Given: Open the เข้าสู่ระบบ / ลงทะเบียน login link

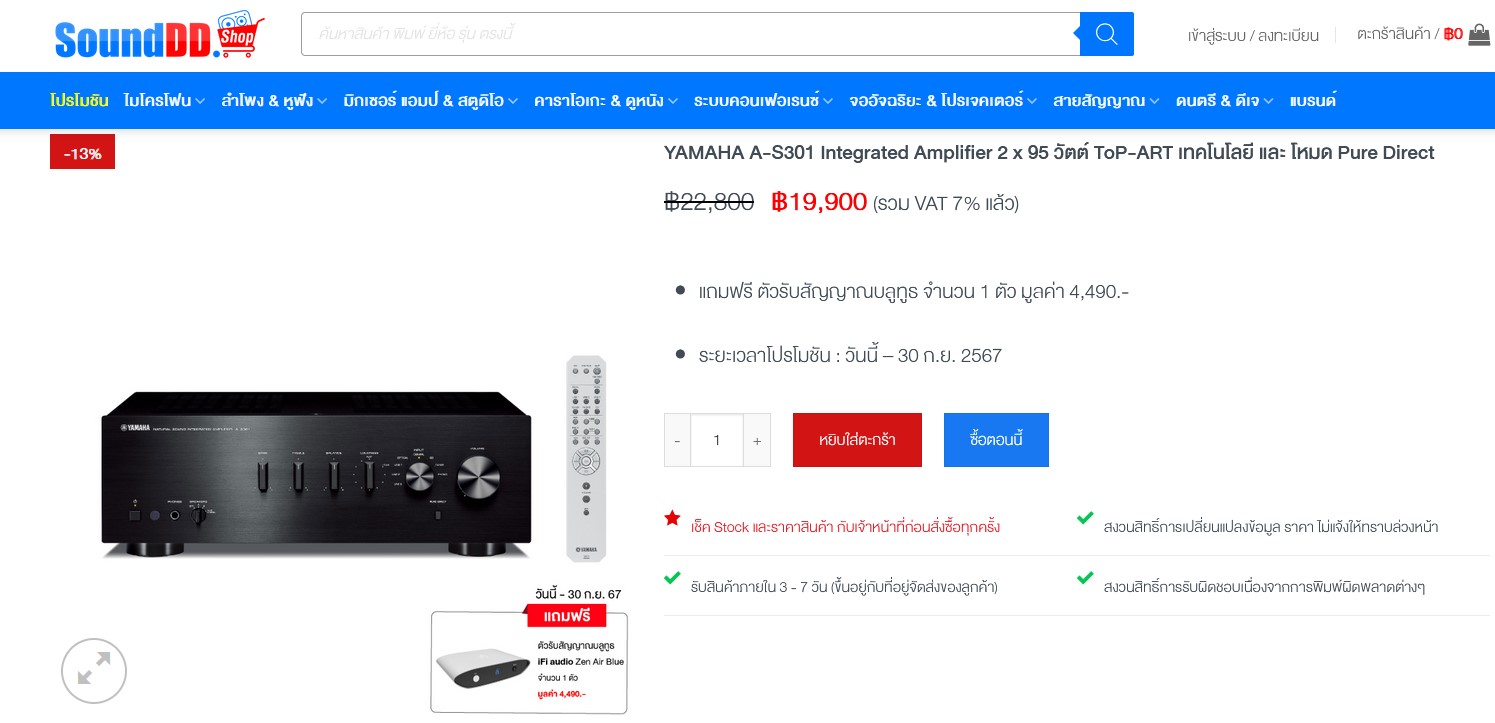Looking at the screenshot, I should (x=1253, y=35).
